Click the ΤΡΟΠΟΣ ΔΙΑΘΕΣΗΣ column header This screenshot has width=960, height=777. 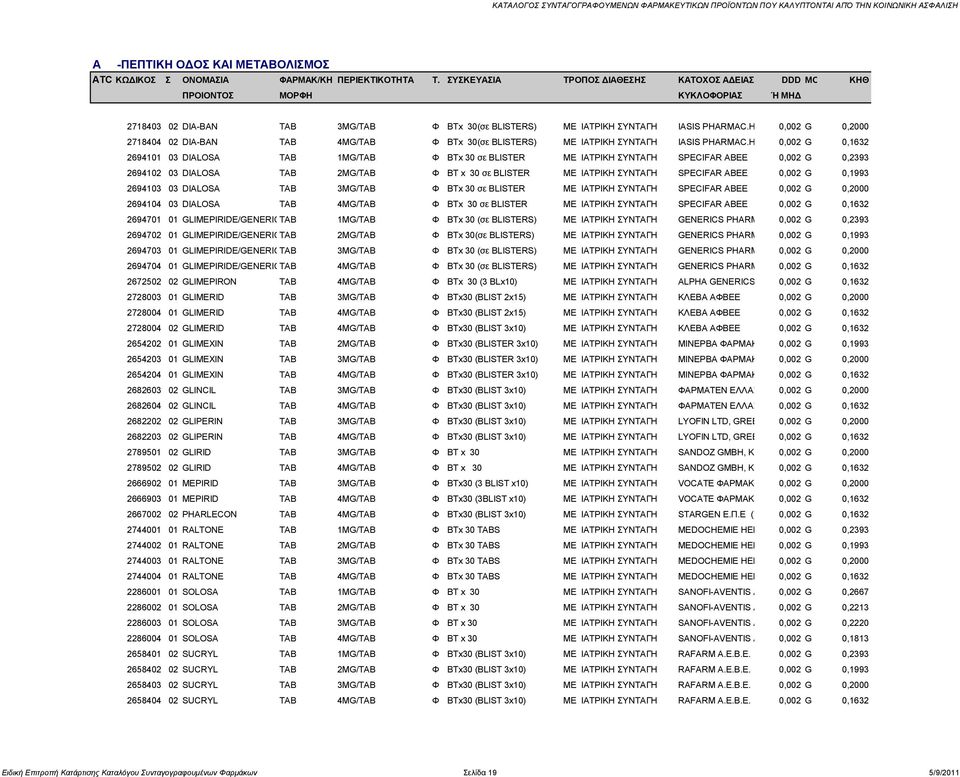[x=604, y=80]
